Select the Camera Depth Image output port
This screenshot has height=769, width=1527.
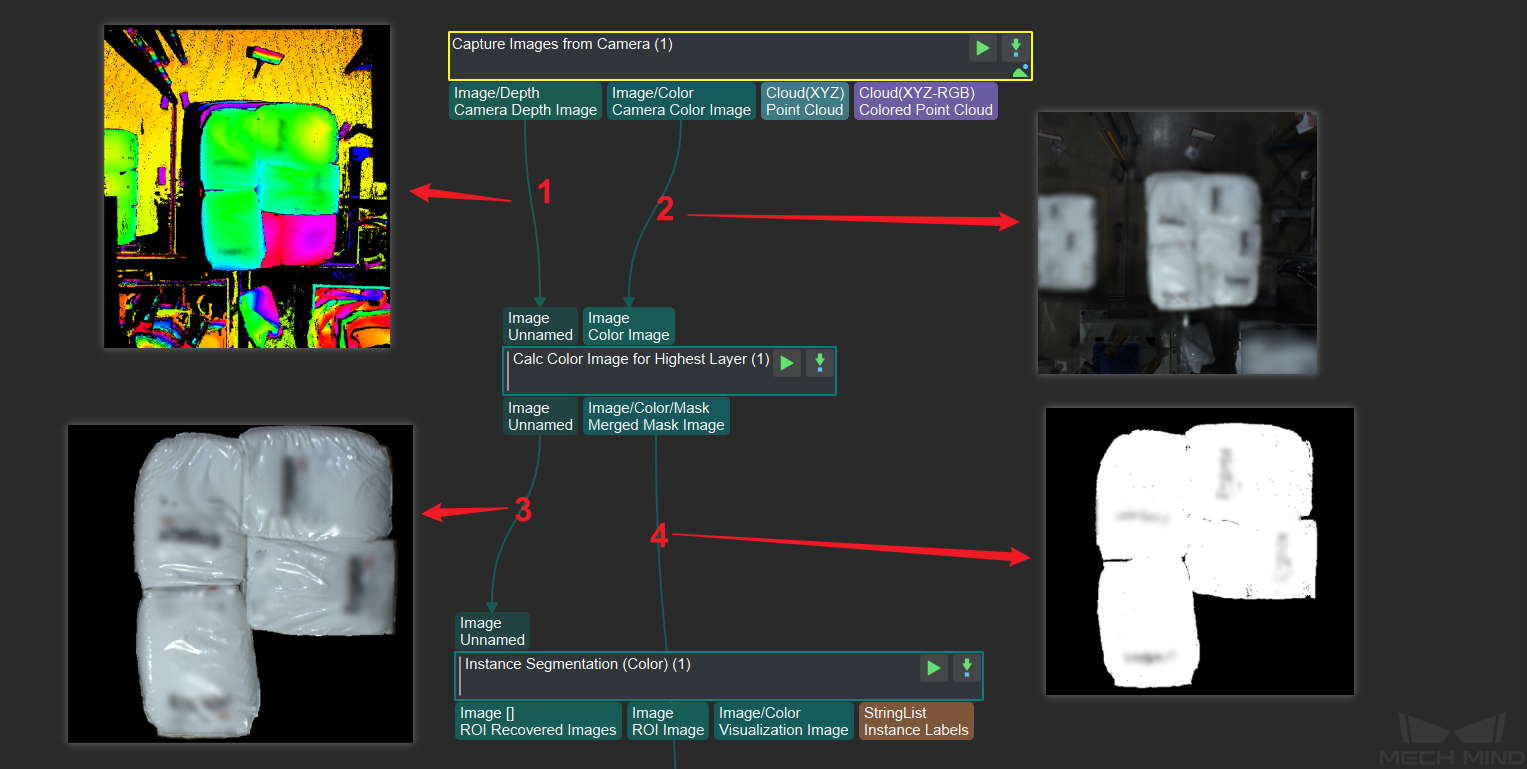point(525,101)
